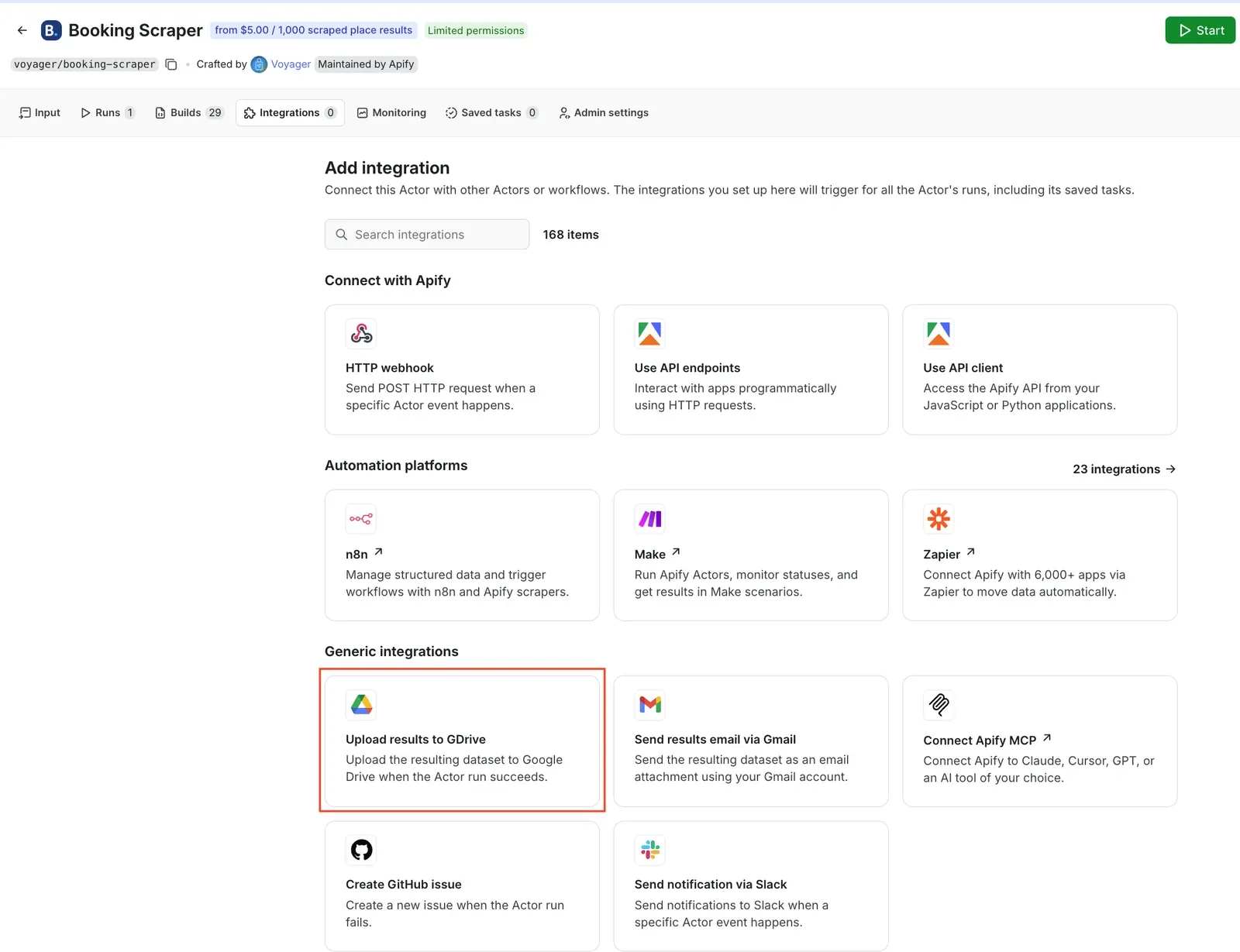Open the Use API client card title
The width and height of the screenshot is (1240, 952).
coord(963,368)
